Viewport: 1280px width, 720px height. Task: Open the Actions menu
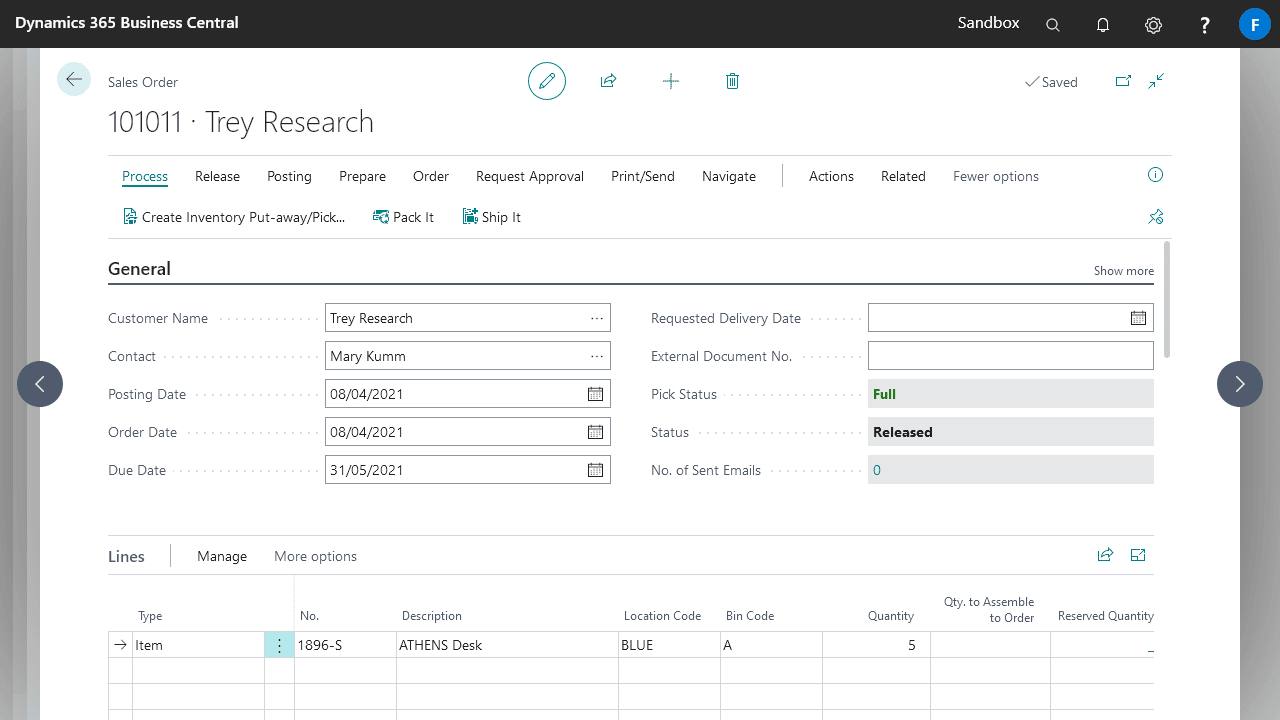click(831, 176)
